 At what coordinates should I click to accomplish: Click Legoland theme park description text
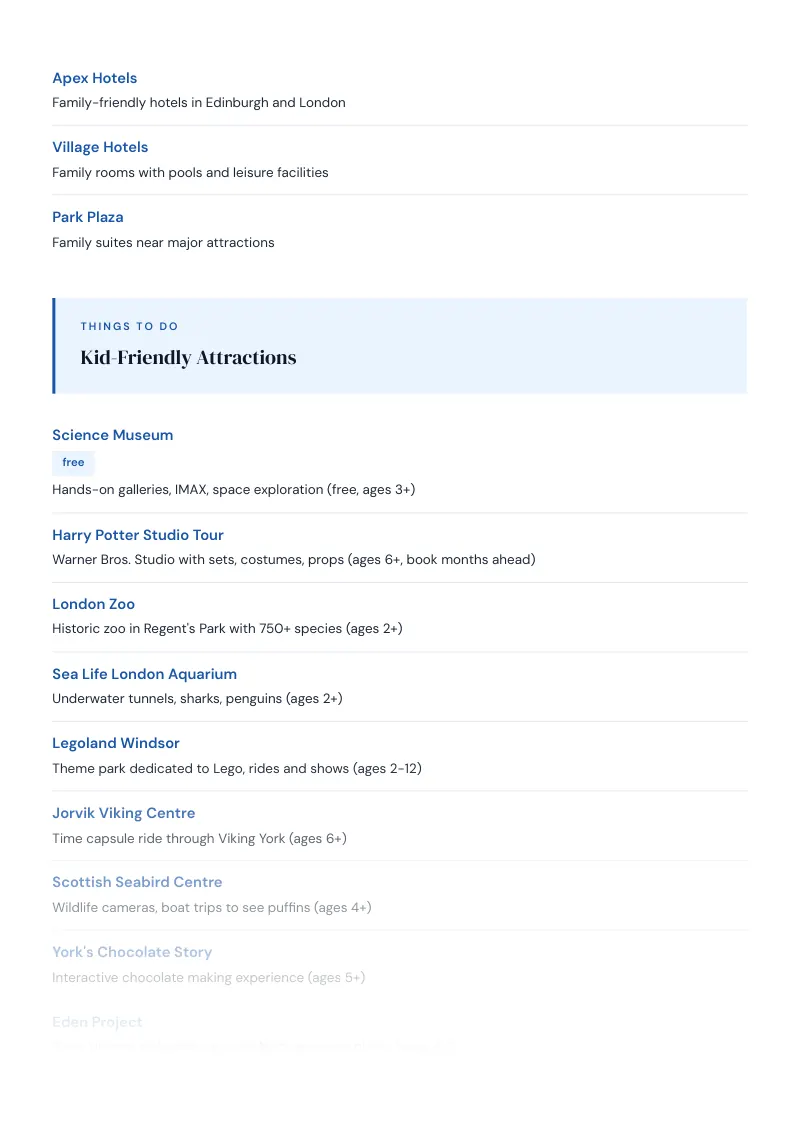coord(237,769)
